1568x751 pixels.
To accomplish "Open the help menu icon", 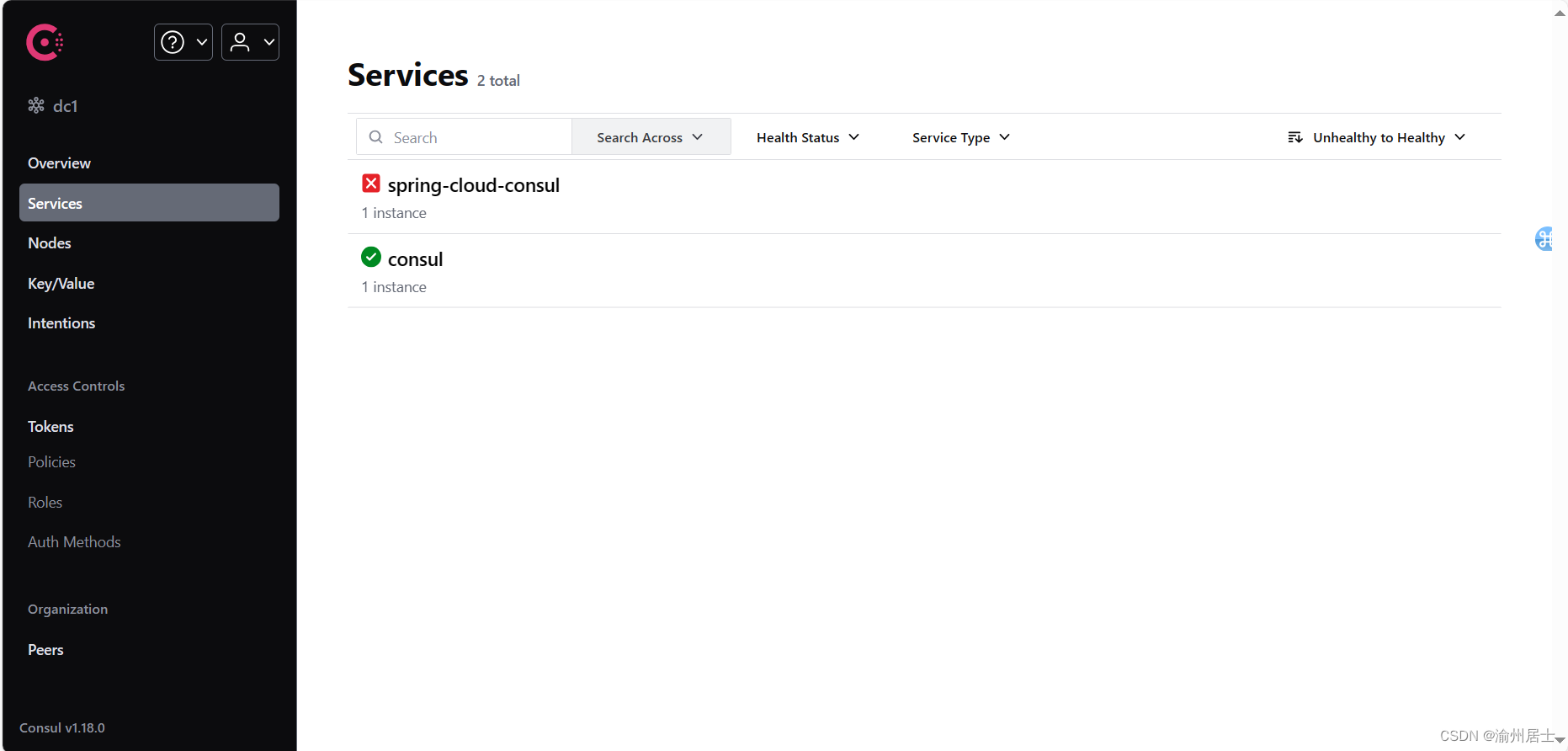I will (x=173, y=42).
